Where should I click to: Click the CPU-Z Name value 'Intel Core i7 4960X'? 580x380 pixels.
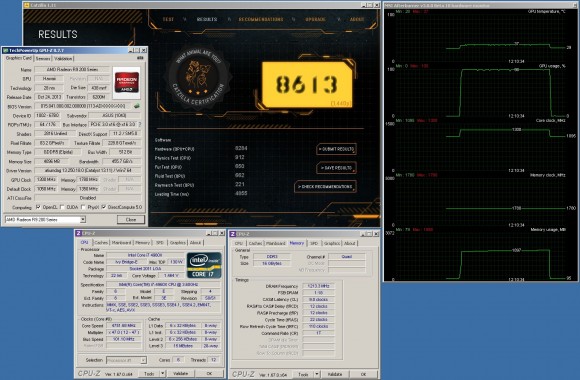145,255
